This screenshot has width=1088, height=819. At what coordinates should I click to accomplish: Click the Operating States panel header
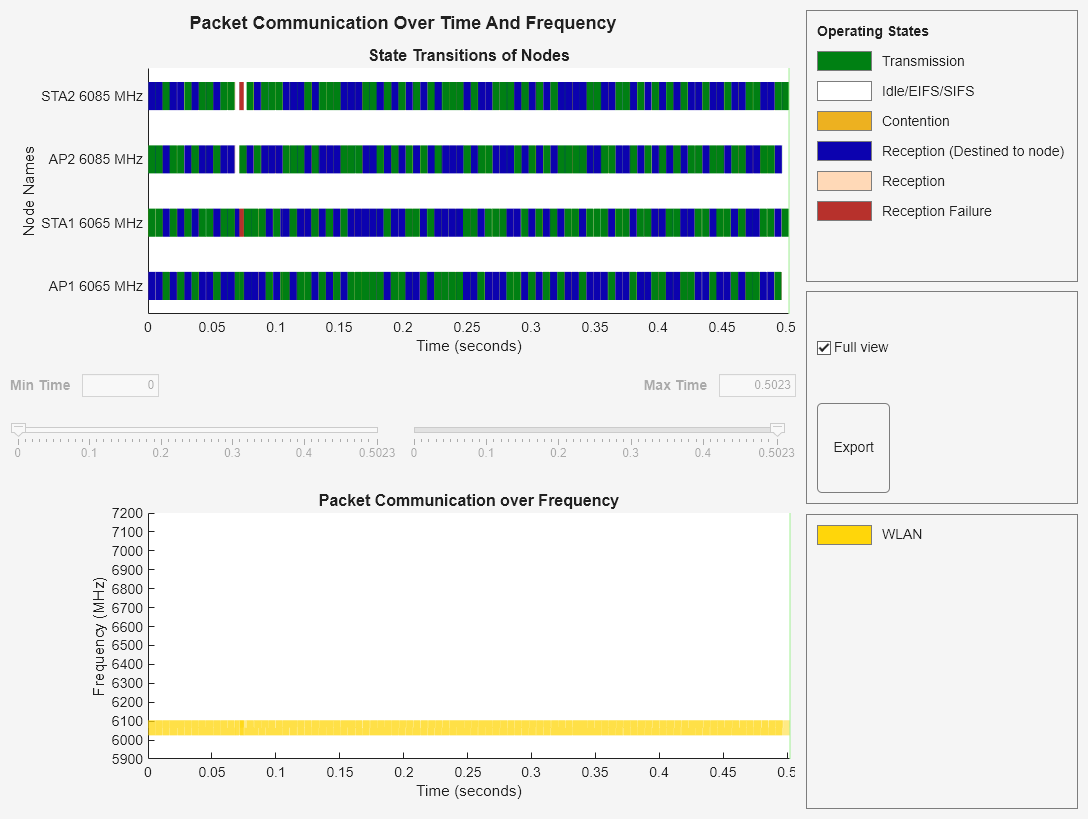(x=869, y=31)
